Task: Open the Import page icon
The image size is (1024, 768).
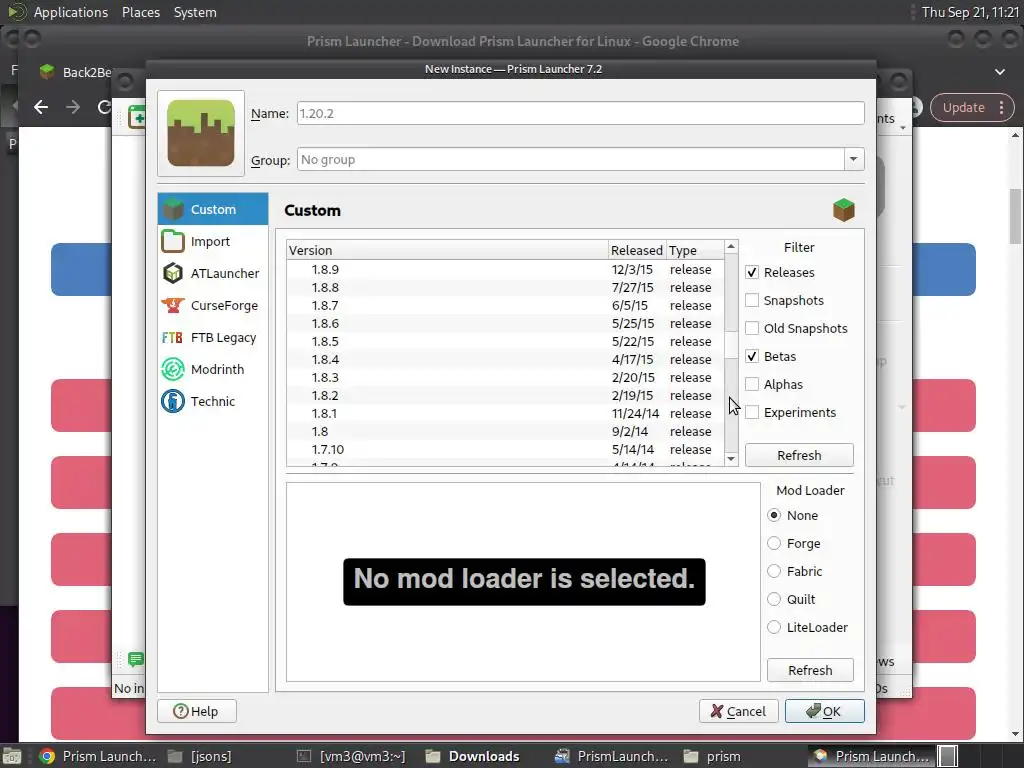Action: [x=173, y=241]
